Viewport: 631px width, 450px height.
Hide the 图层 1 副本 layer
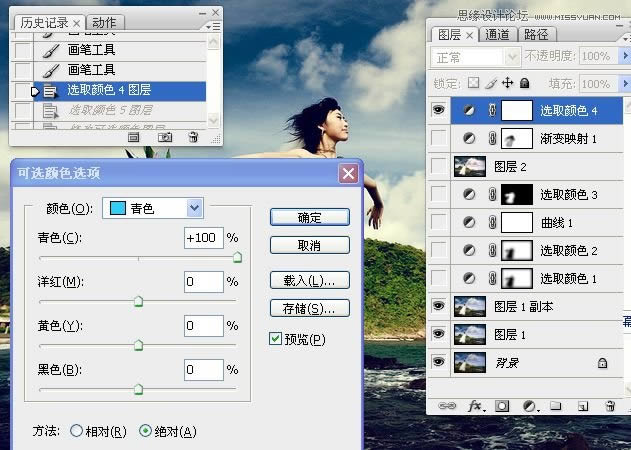click(x=439, y=306)
